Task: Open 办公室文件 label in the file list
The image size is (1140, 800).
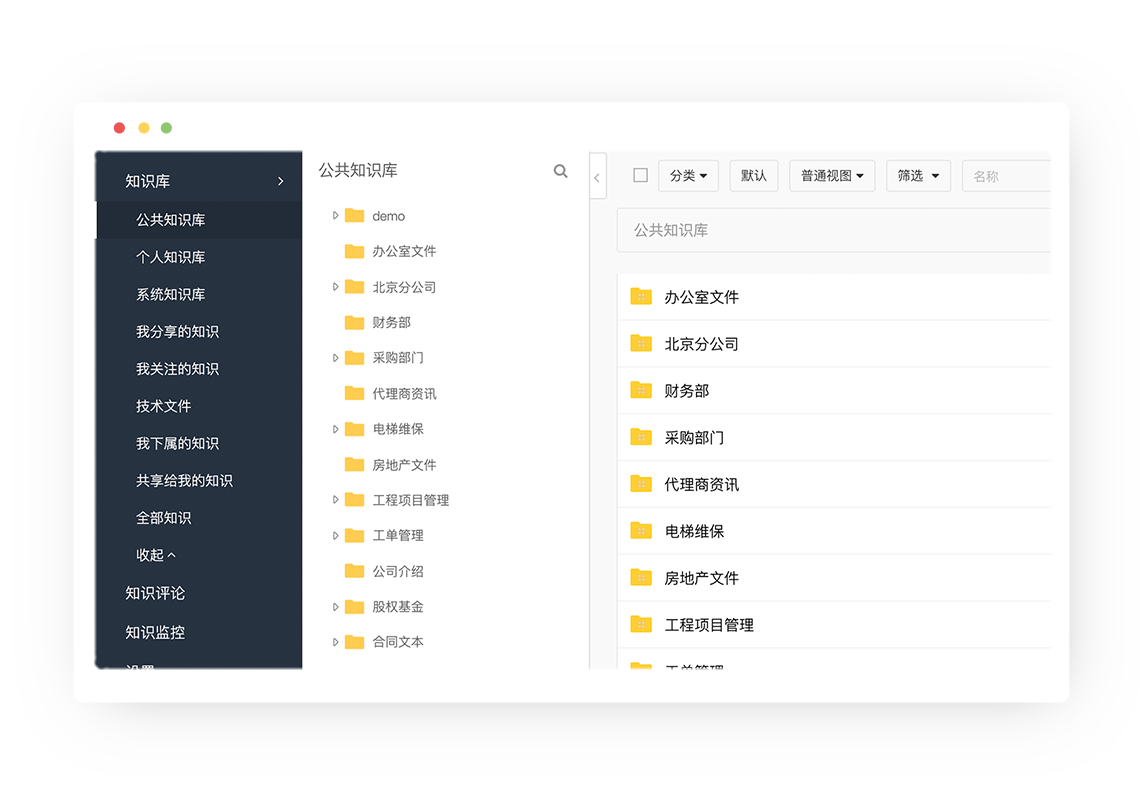Action: 702,297
